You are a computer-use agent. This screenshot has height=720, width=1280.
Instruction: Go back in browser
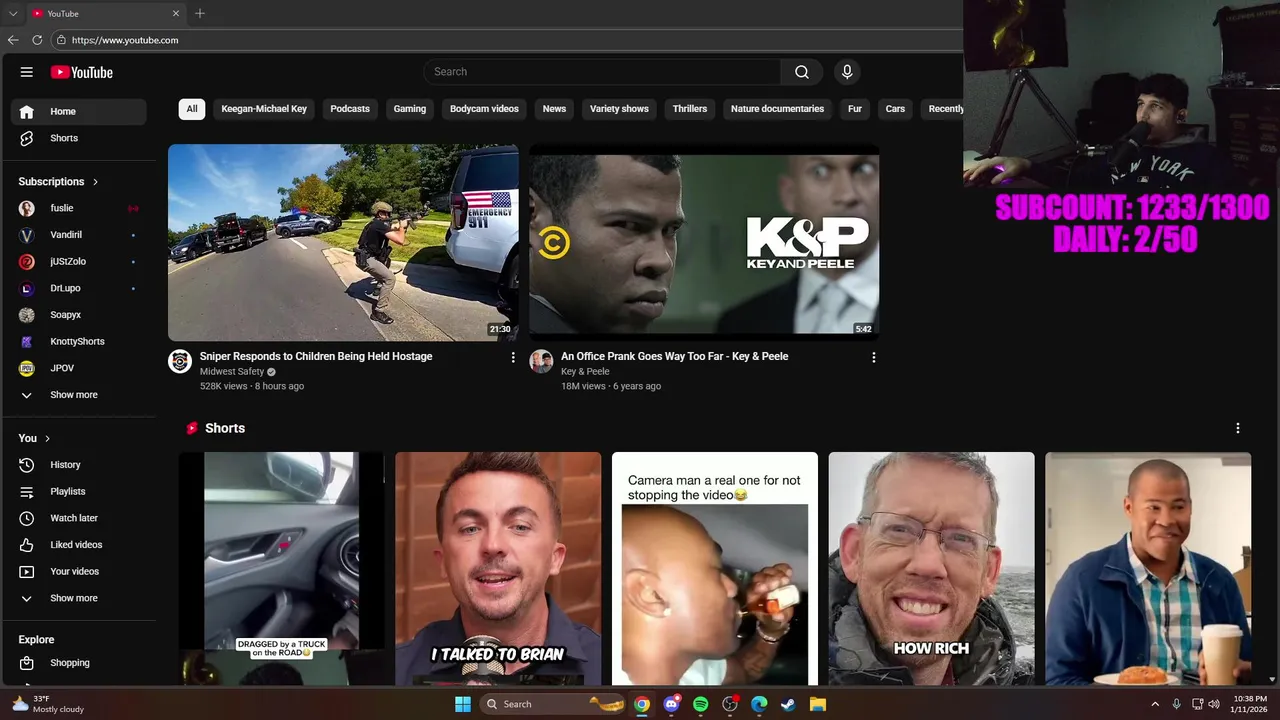[13, 40]
